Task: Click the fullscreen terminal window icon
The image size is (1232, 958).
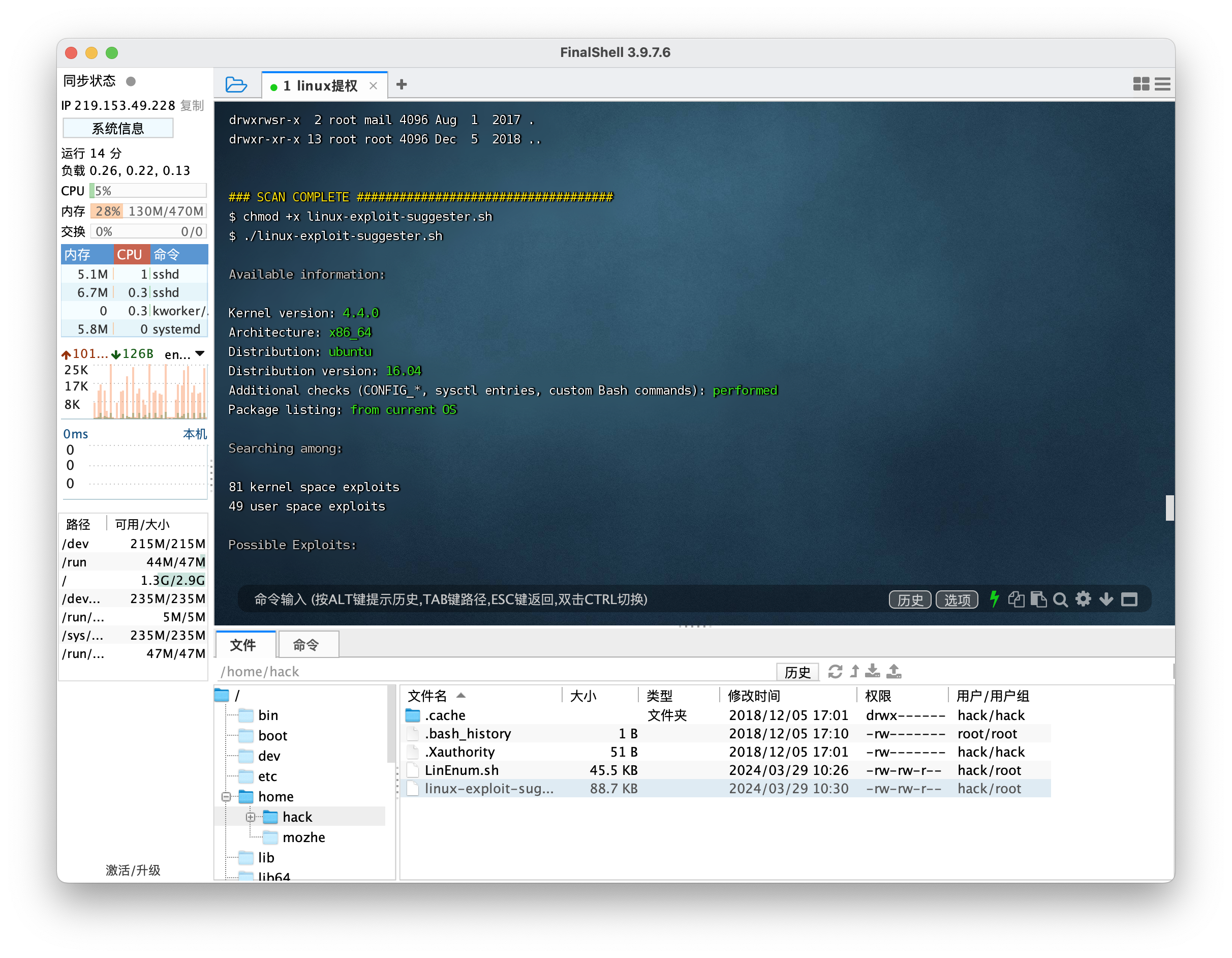Action: point(1129,600)
